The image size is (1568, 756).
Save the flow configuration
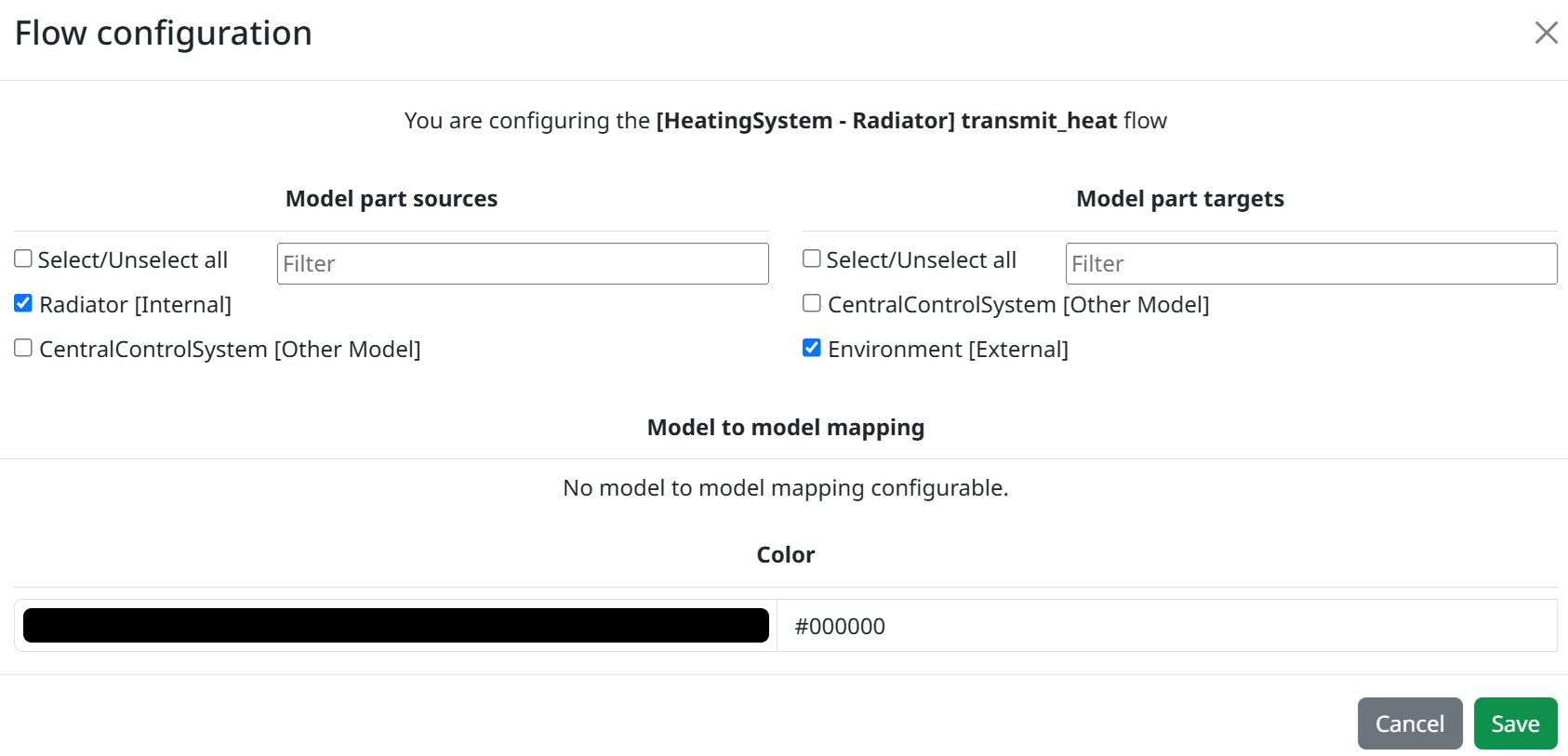[1515, 723]
